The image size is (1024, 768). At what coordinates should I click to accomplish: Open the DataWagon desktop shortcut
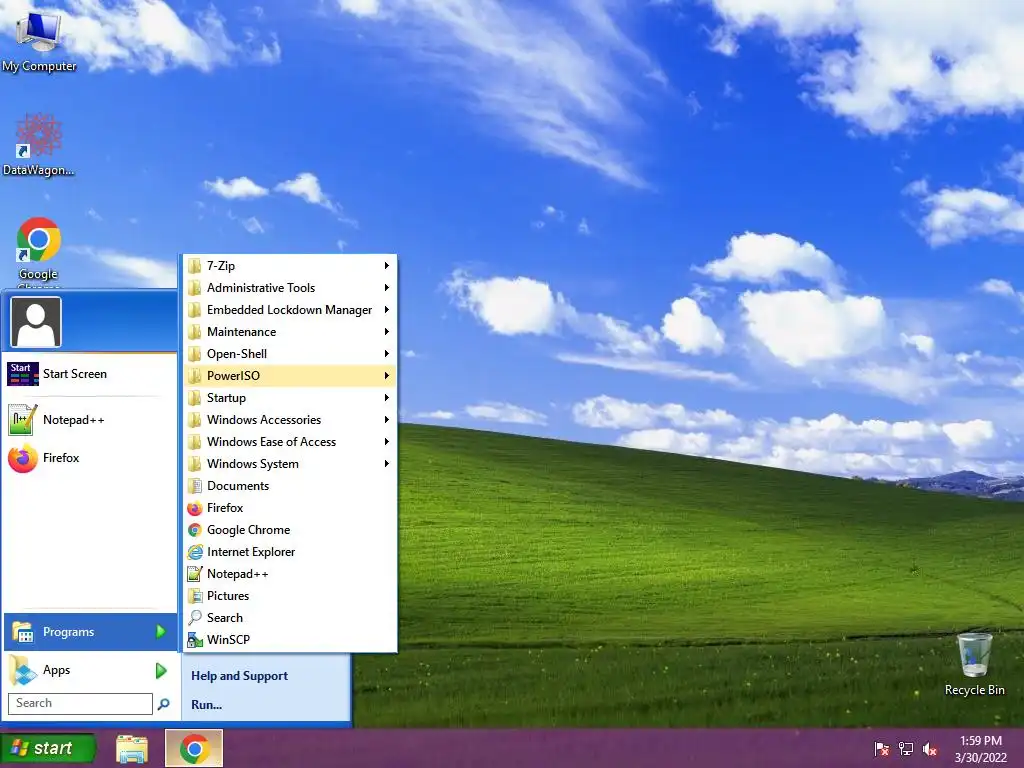[39, 144]
